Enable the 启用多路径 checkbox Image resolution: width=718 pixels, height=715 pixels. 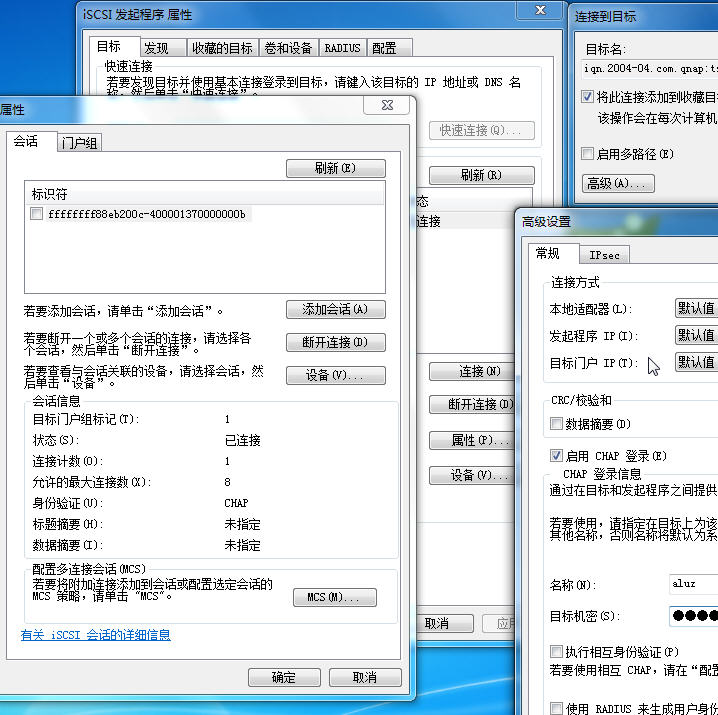[588, 154]
